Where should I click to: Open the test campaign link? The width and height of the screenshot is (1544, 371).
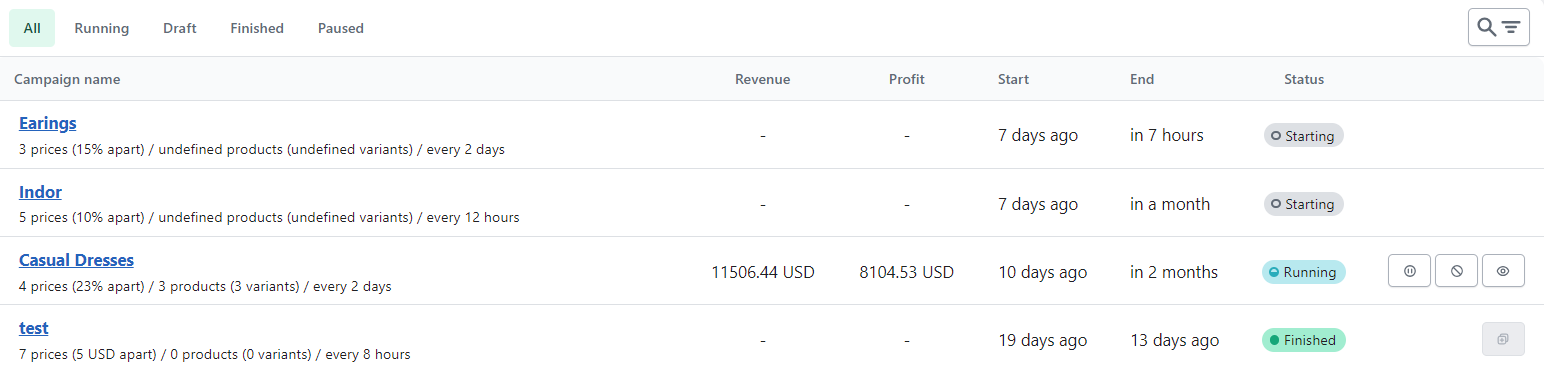[34, 327]
